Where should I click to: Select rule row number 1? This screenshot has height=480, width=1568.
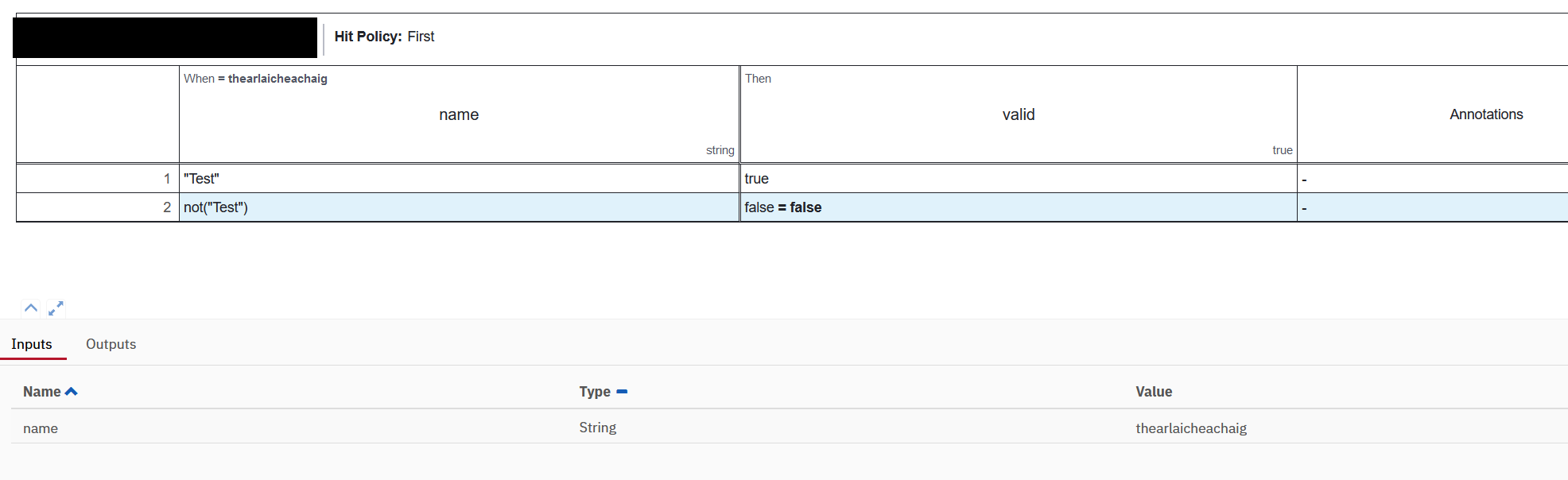97,179
